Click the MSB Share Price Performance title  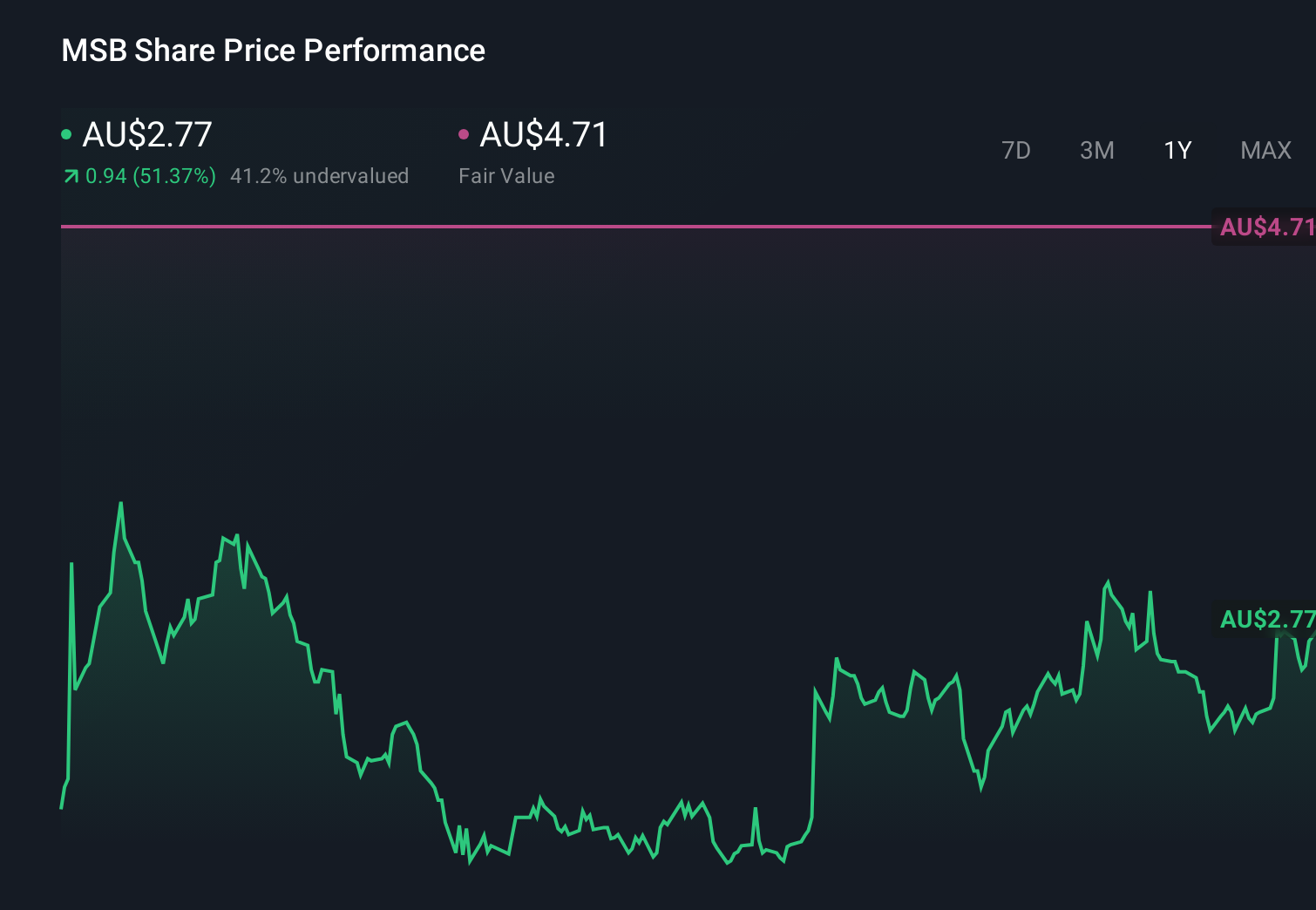coord(273,50)
